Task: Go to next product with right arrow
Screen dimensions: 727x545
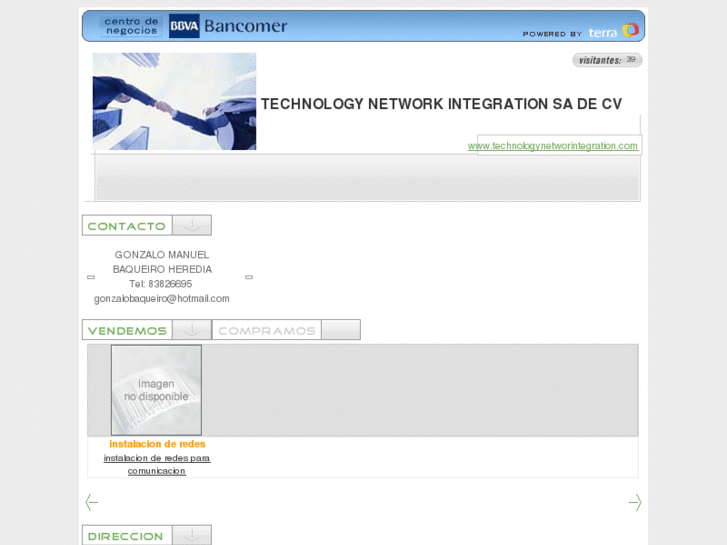Action: 635,502
